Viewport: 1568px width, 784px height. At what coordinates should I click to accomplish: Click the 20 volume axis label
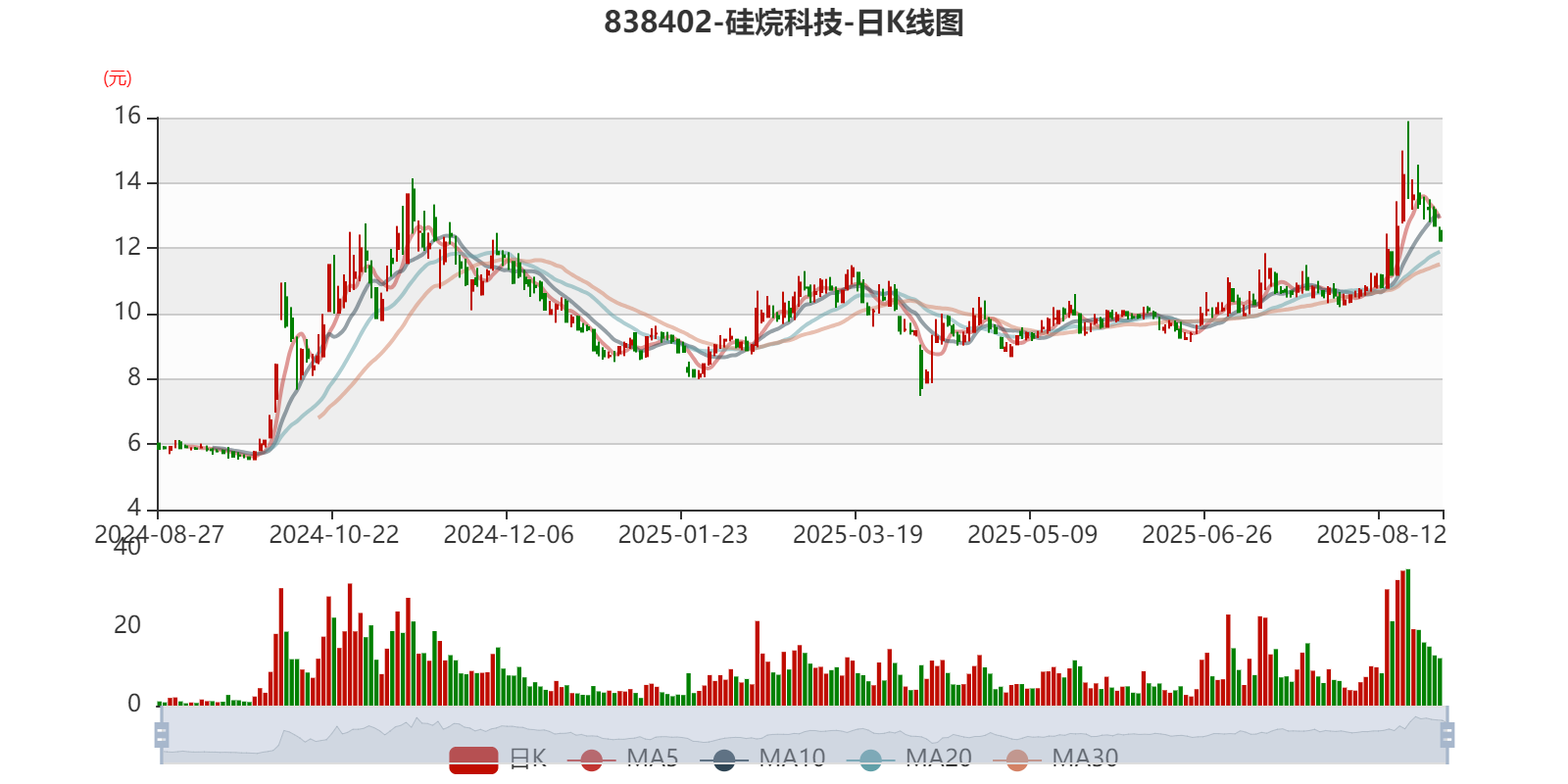pyautogui.click(x=127, y=625)
